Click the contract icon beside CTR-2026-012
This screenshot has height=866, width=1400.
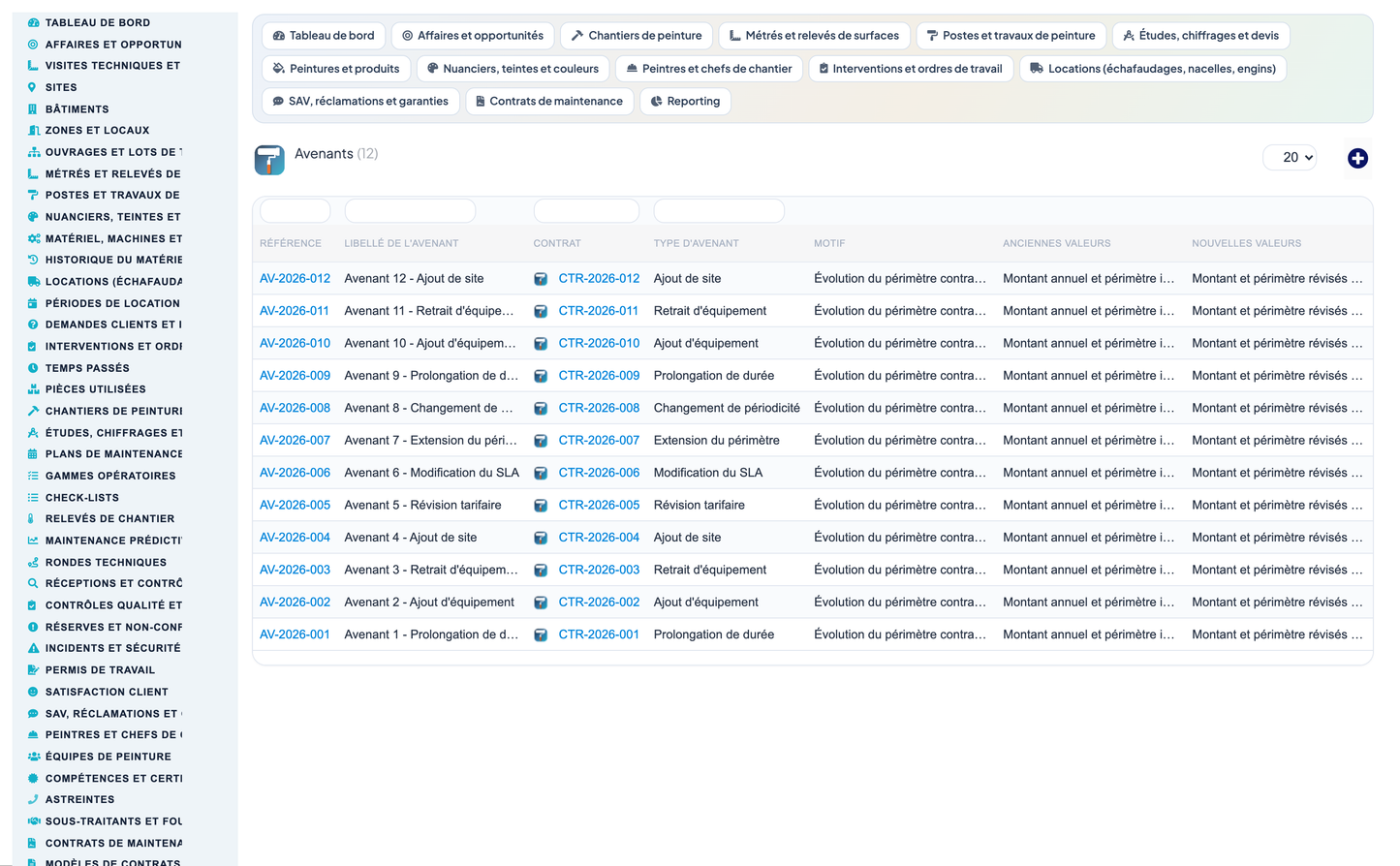(541, 279)
